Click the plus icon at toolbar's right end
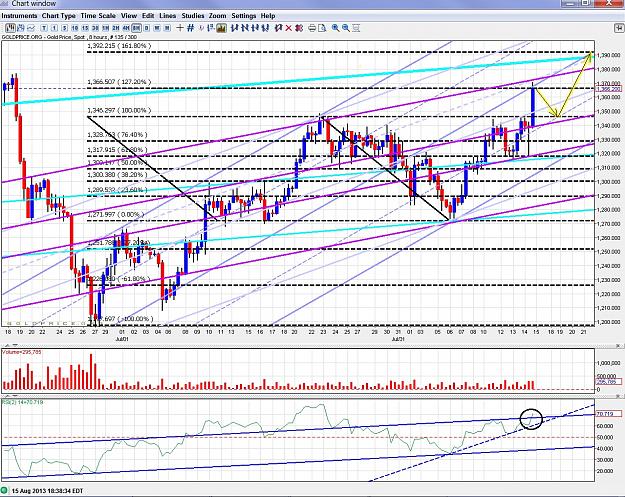The width and height of the screenshot is (625, 497). (x=619, y=28)
